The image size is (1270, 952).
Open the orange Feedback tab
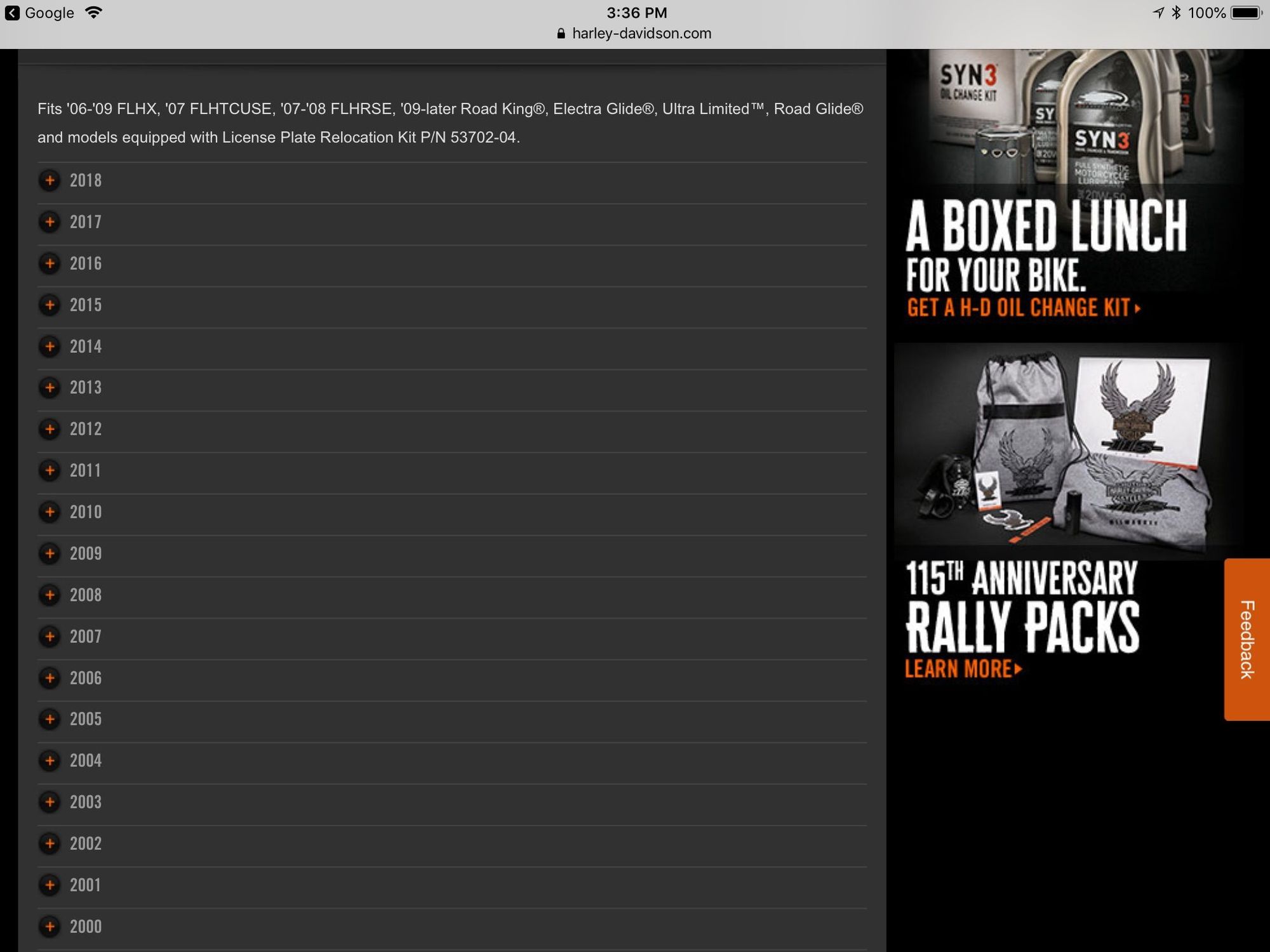coord(1247,639)
